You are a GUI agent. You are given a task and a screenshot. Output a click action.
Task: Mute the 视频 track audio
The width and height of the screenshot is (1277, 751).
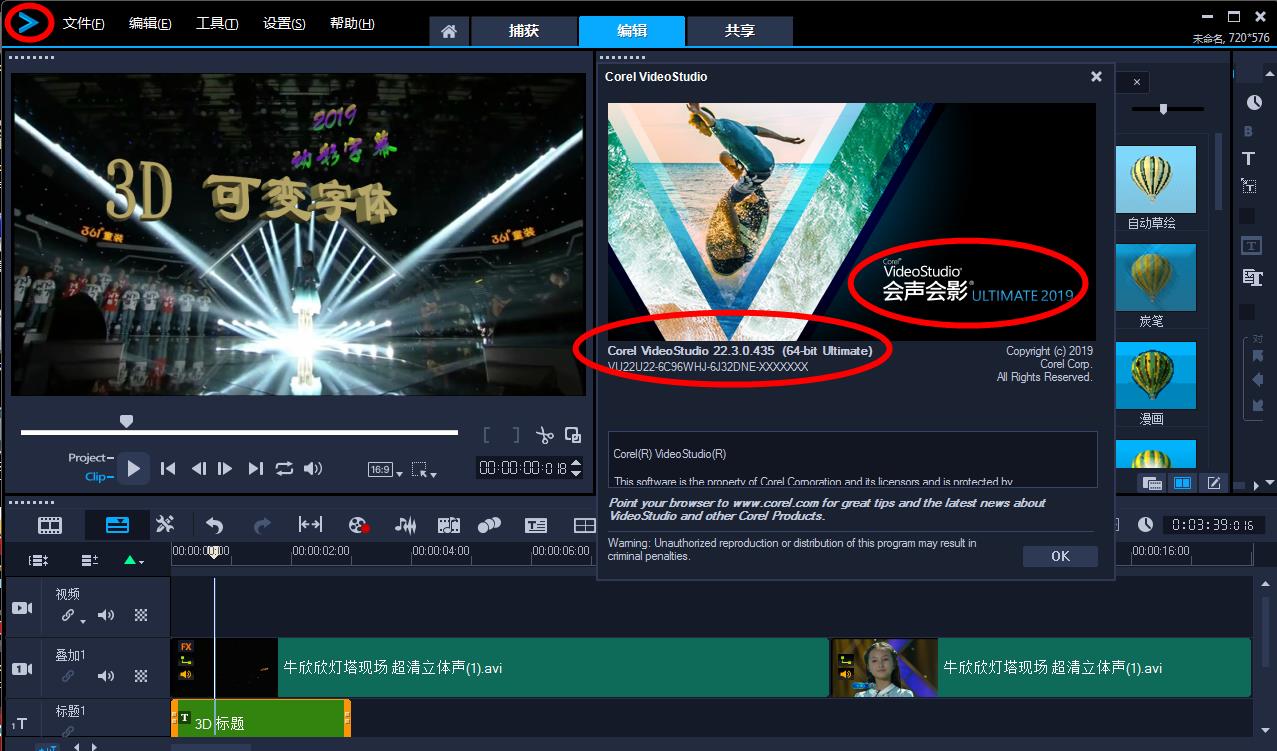pyautogui.click(x=106, y=615)
